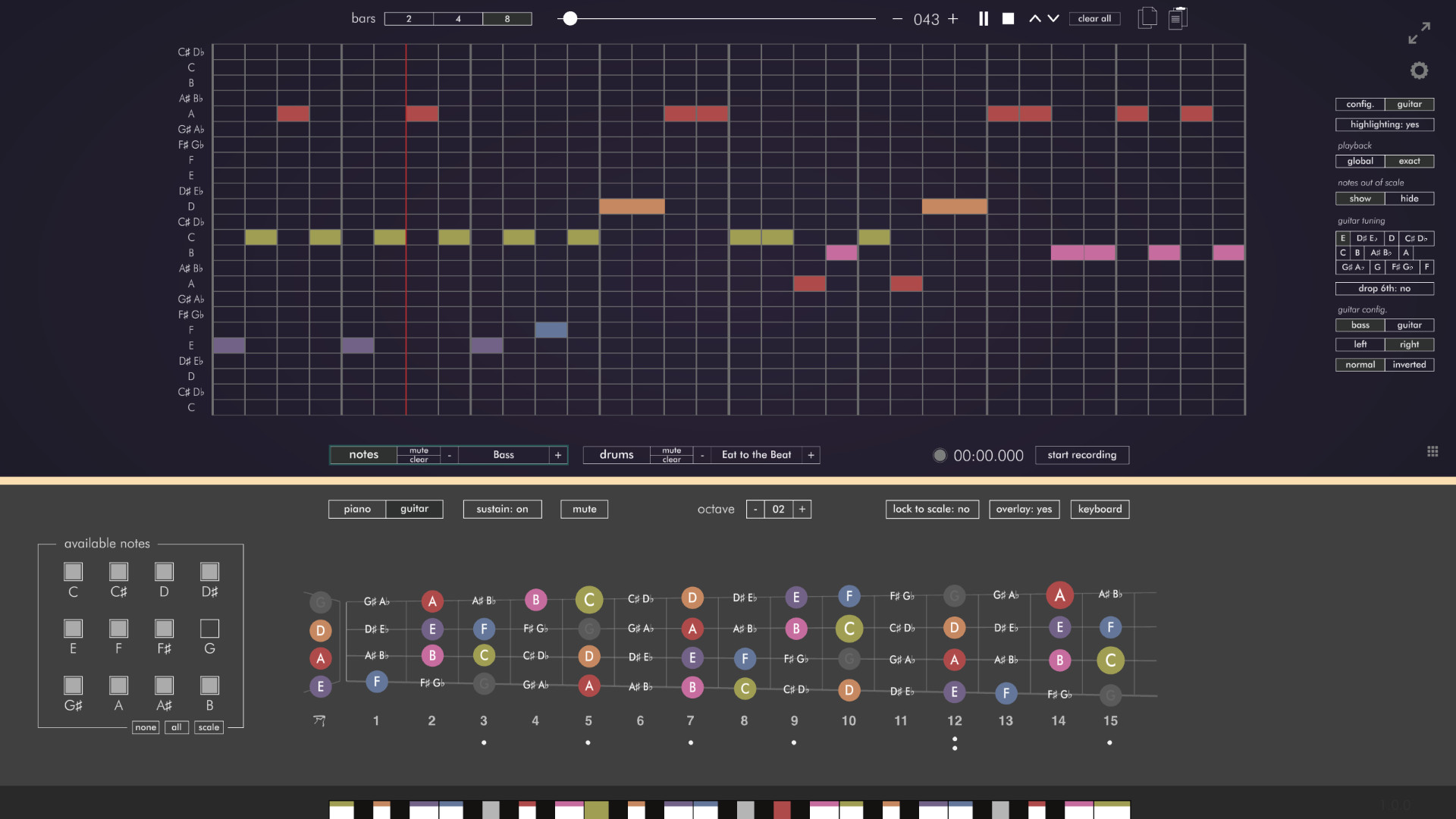
Task: Click the paste pattern icon
Action: point(1178,18)
